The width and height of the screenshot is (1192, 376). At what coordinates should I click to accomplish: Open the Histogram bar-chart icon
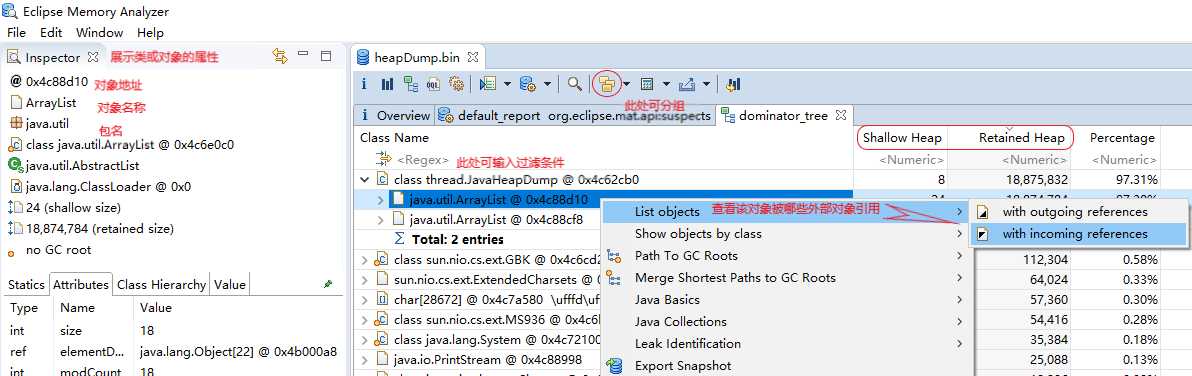tap(387, 84)
